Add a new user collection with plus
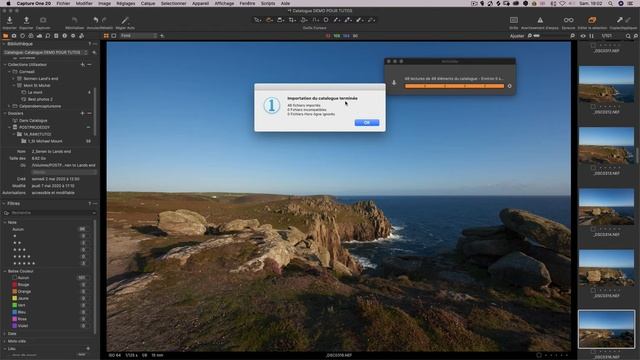Viewport: 640px width, 360px height. pos(82,64)
